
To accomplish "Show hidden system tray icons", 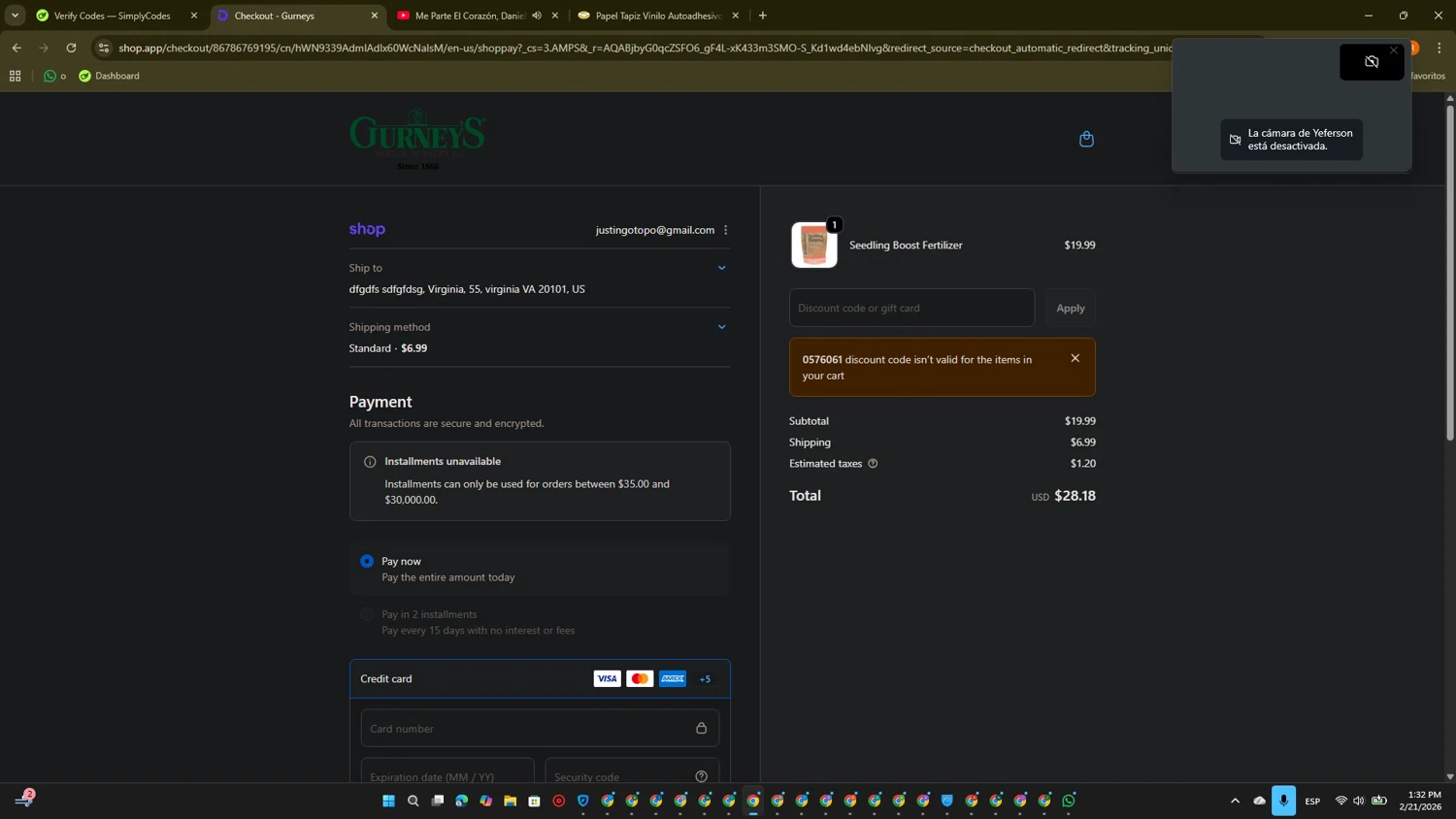I will pyautogui.click(x=1235, y=801).
